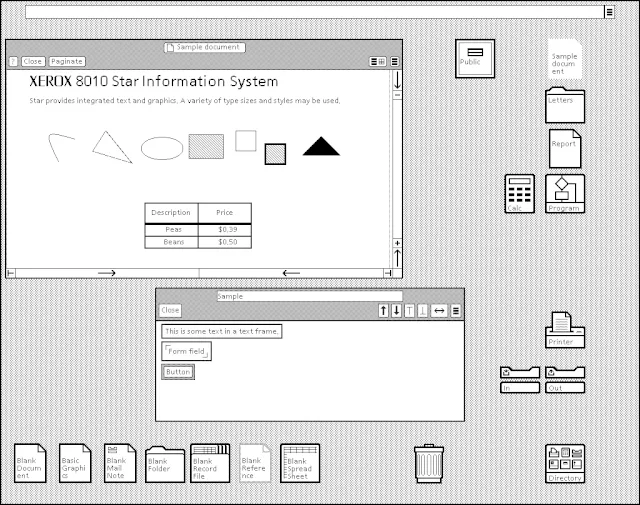This screenshot has width=640, height=505.
Task: Jump to left edge in horizontal scrollbar
Action: click(x=11, y=273)
